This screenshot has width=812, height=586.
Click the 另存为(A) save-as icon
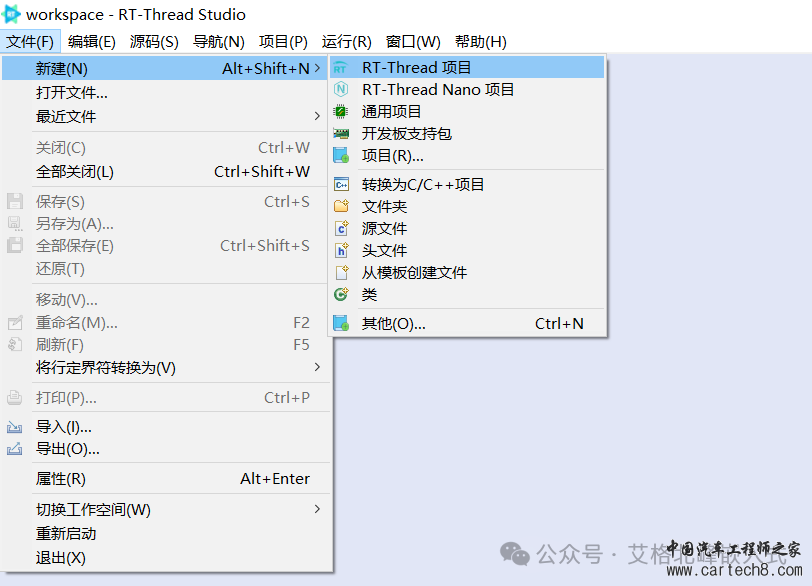[15, 224]
